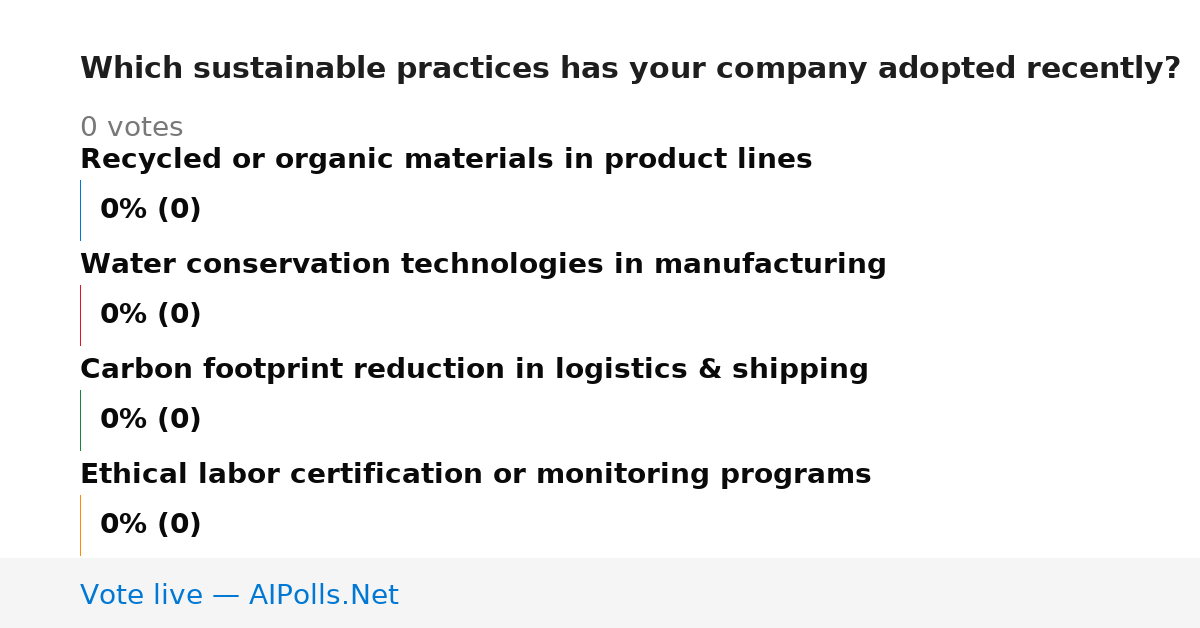
Task: Click the red result bar for water conservation
Action: [x=80, y=315]
